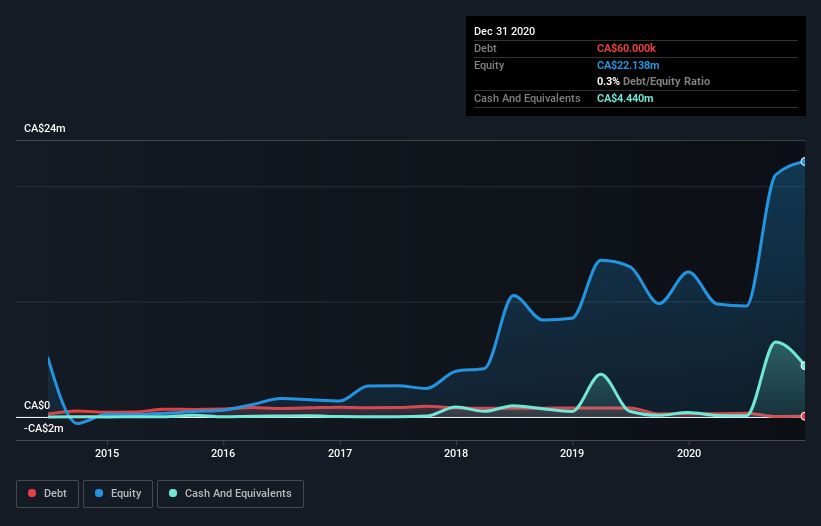Click the -CA$2m y-axis label
Viewport: 821px width, 526px height.
[x=43, y=429]
